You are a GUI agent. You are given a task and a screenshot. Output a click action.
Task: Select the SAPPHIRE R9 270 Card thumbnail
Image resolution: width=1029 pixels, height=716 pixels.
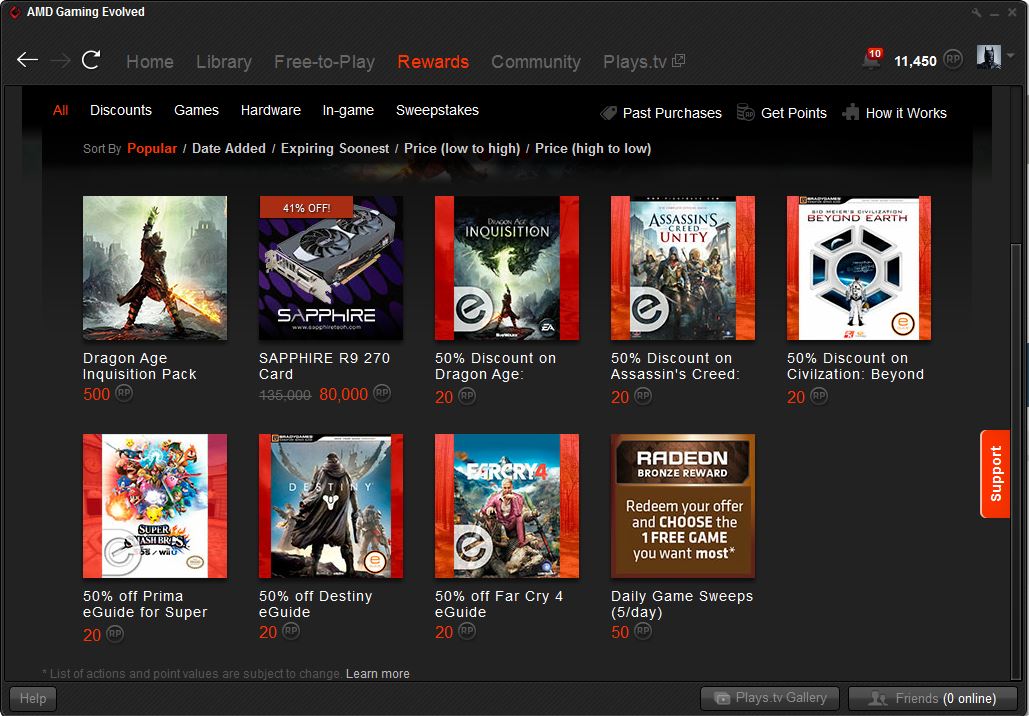click(331, 268)
